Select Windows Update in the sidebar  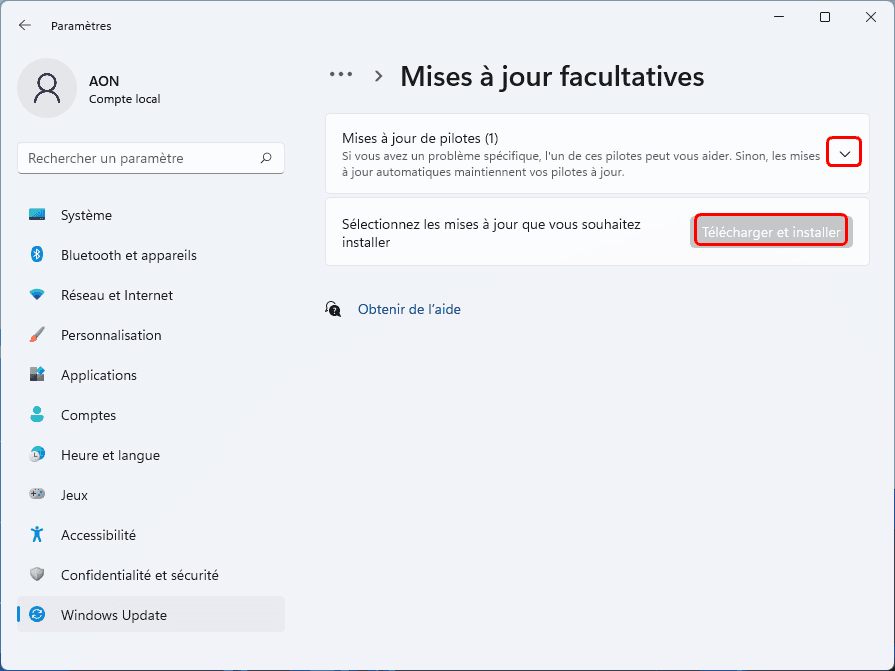(113, 615)
